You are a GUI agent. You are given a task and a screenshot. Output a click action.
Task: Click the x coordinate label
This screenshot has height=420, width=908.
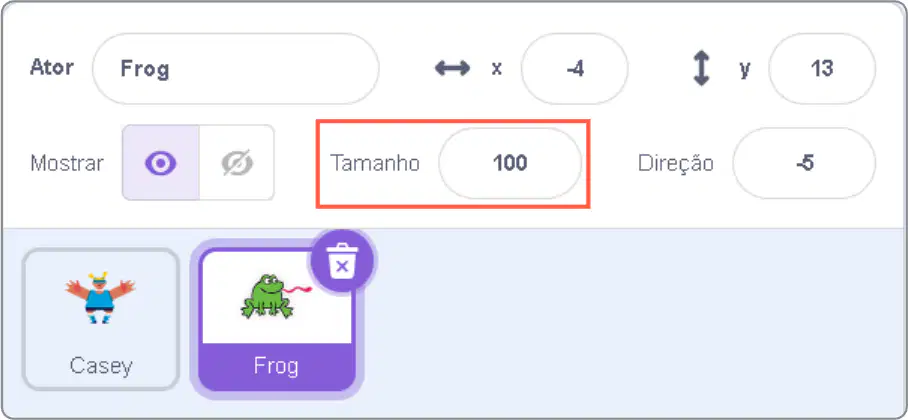[496, 69]
